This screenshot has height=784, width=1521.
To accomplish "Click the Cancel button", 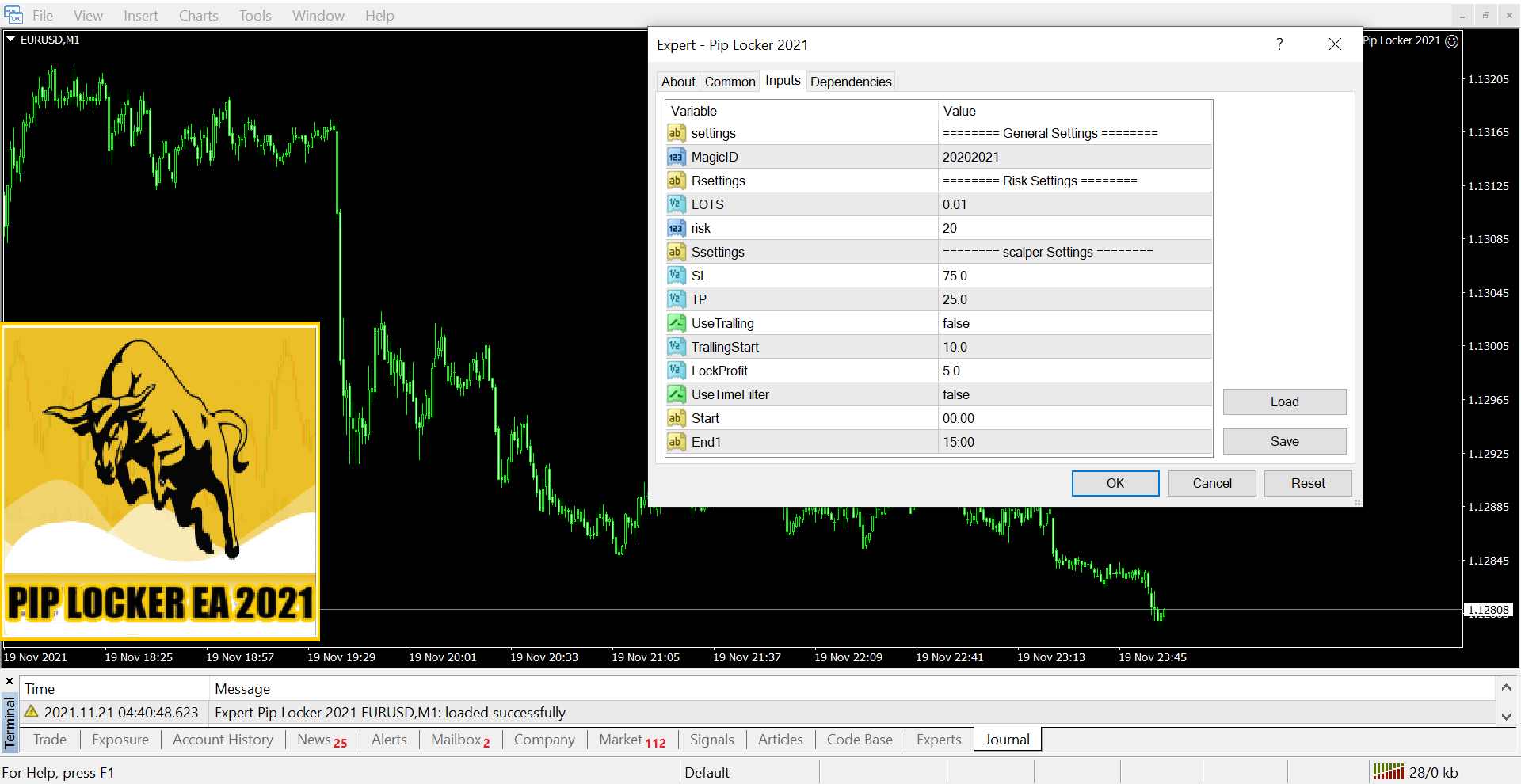I will (x=1212, y=483).
